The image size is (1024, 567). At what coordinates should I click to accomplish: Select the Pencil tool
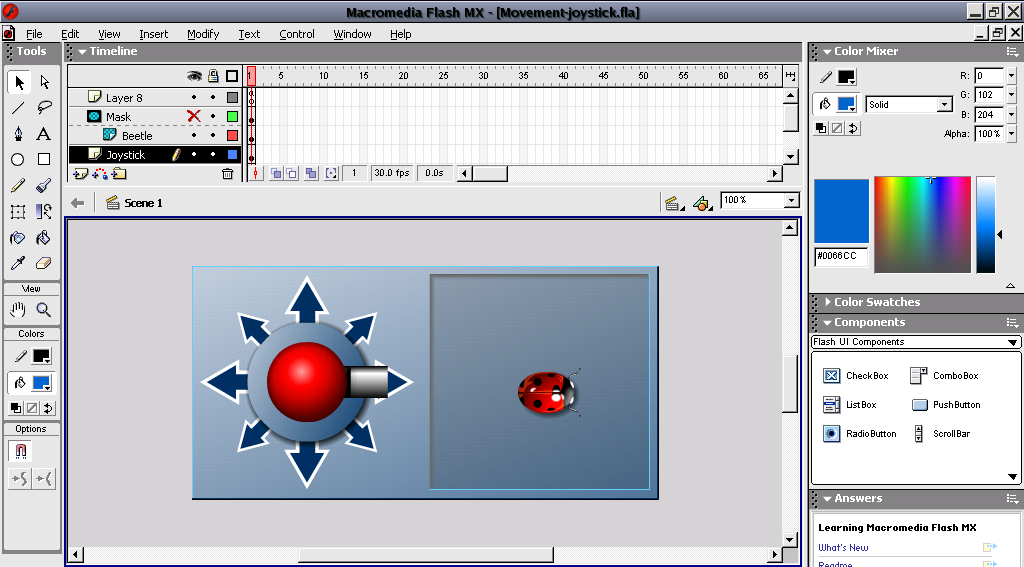(x=18, y=186)
